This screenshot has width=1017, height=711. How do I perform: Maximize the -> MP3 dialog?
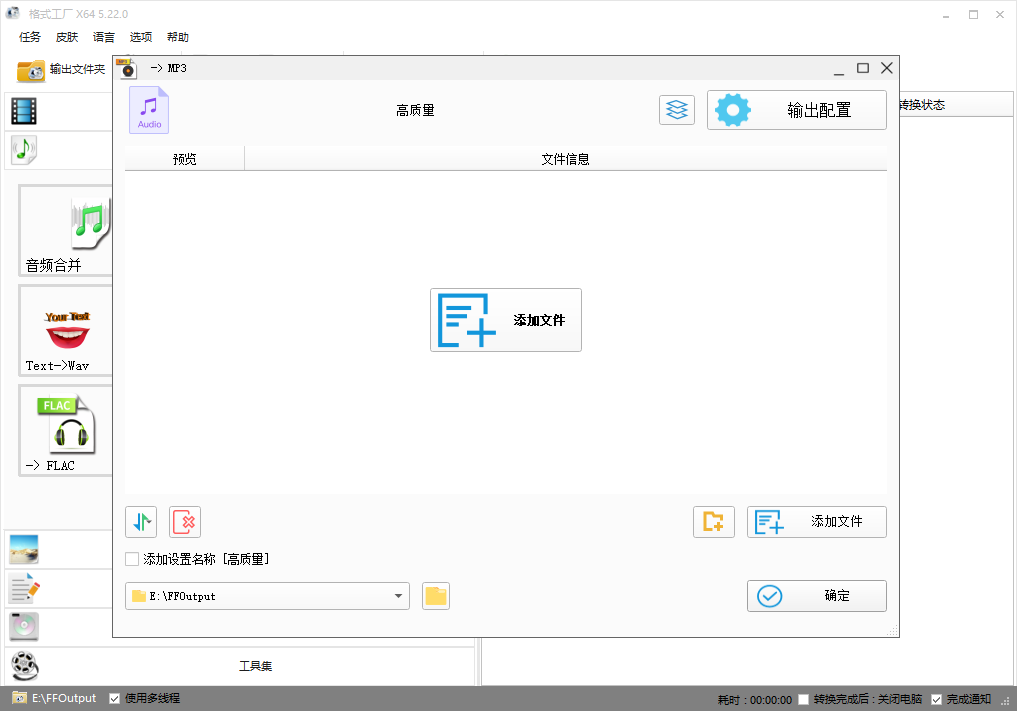pyautogui.click(x=863, y=68)
